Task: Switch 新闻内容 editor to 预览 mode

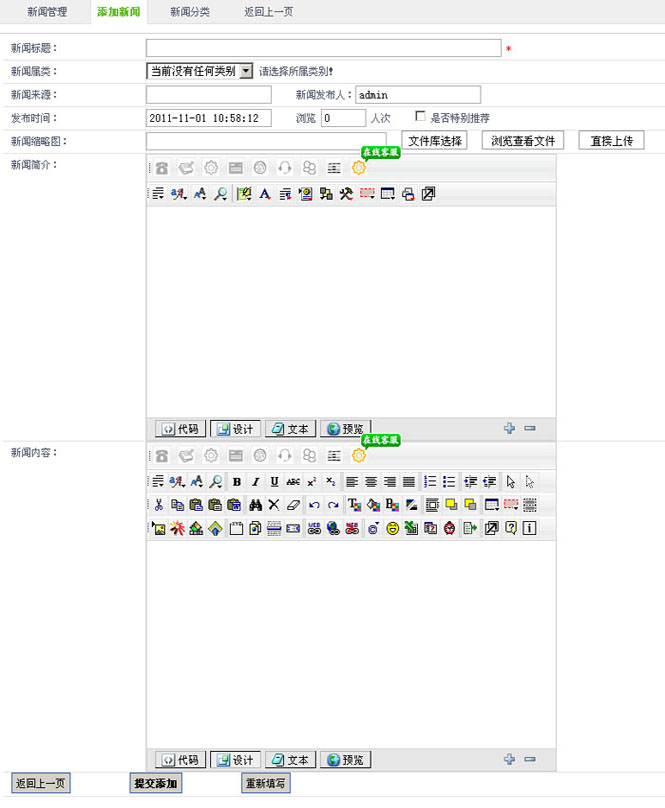Action: [x=344, y=760]
